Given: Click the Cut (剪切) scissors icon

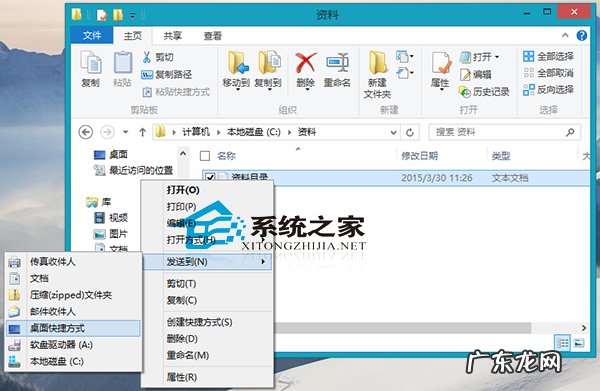Looking at the screenshot, I should click(147, 57).
